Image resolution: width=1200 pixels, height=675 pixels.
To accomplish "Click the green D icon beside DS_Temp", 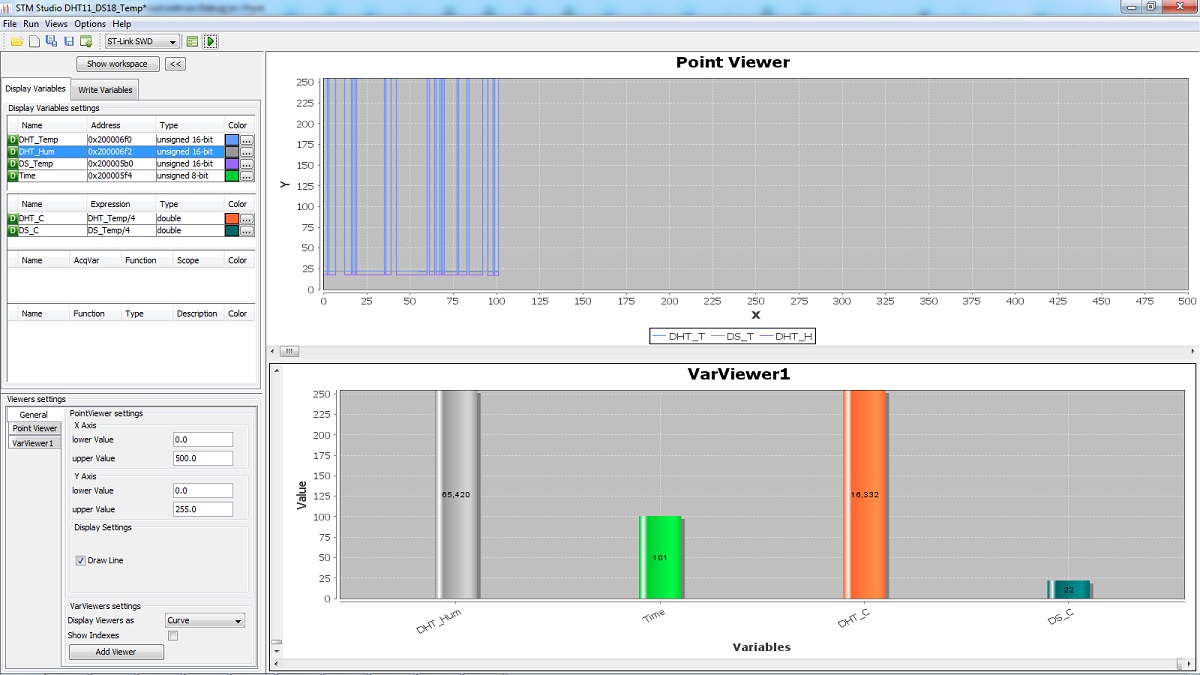I will coord(13,164).
